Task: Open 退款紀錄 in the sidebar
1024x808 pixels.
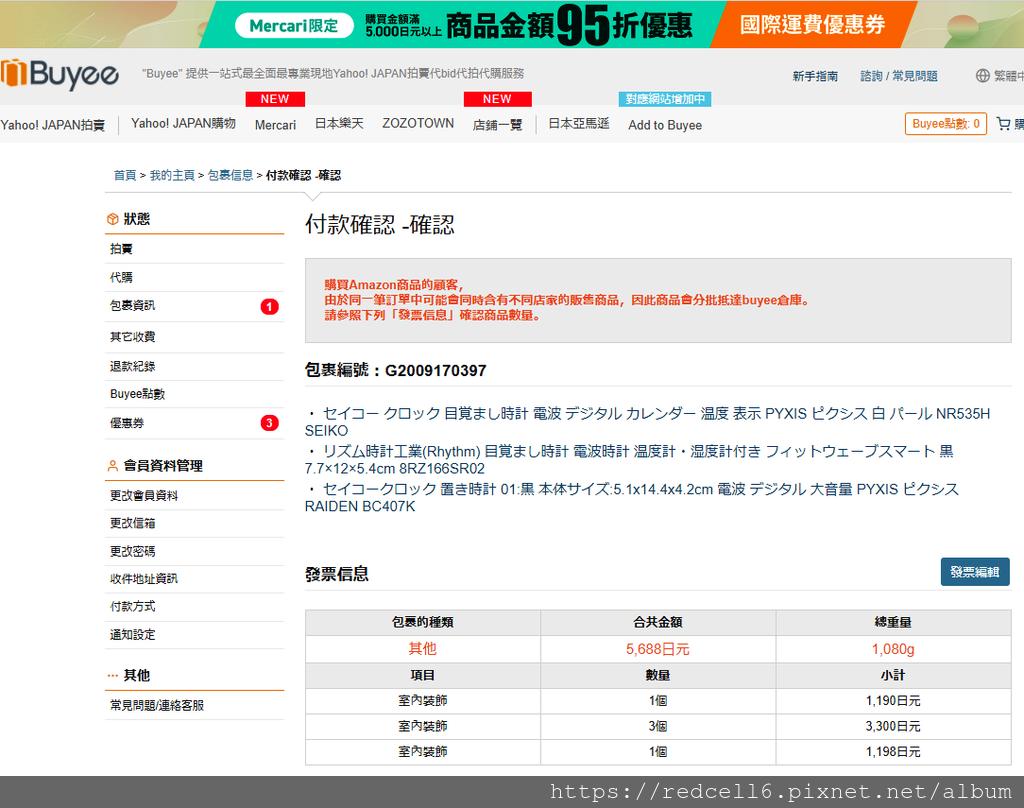Action: pos(194,366)
